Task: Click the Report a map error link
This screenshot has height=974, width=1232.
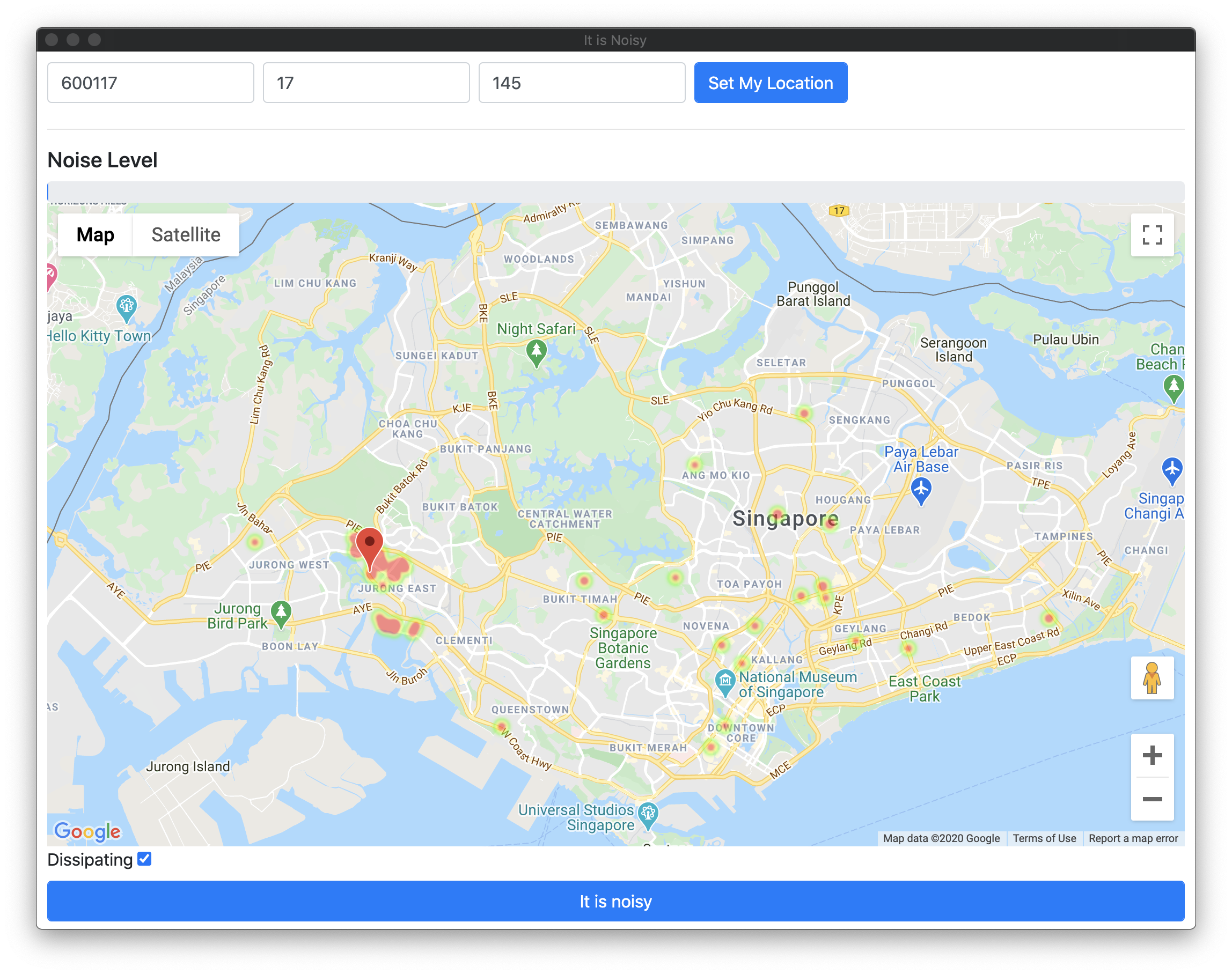Action: coord(1133,838)
